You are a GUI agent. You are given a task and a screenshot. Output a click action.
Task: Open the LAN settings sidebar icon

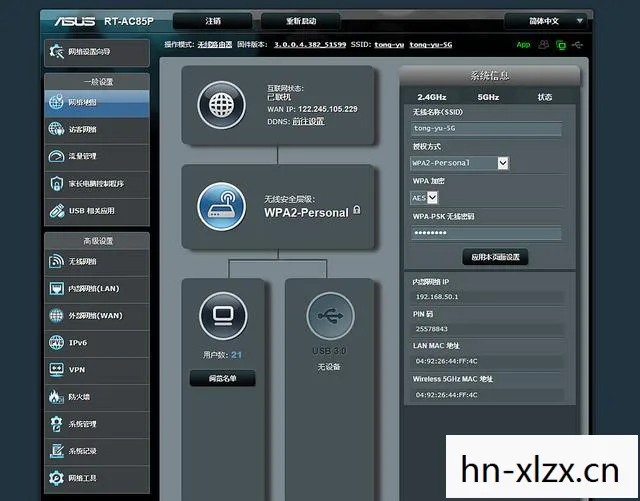(x=56, y=288)
